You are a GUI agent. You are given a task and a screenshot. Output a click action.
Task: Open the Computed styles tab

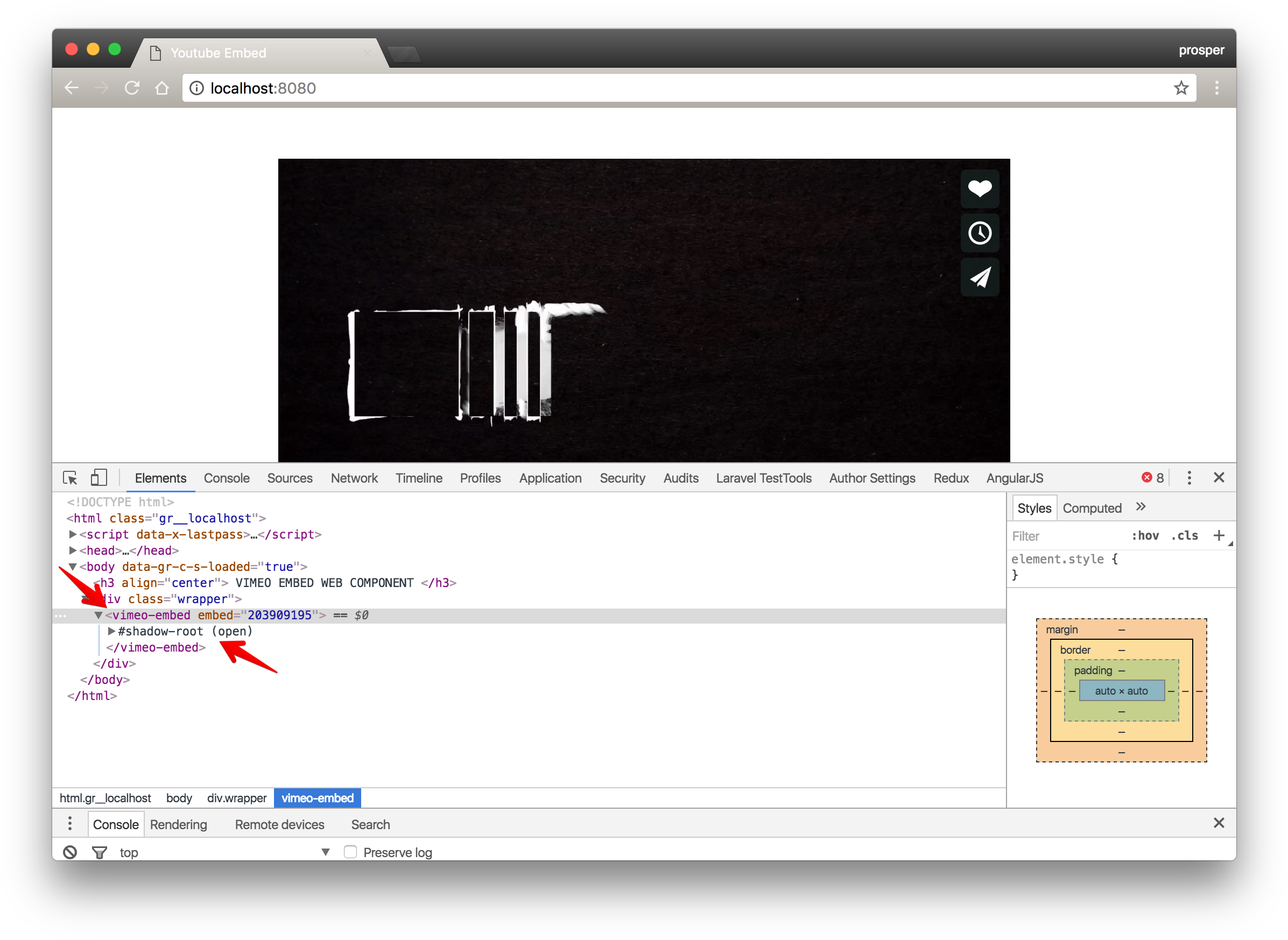pyautogui.click(x=1092, y=507)
